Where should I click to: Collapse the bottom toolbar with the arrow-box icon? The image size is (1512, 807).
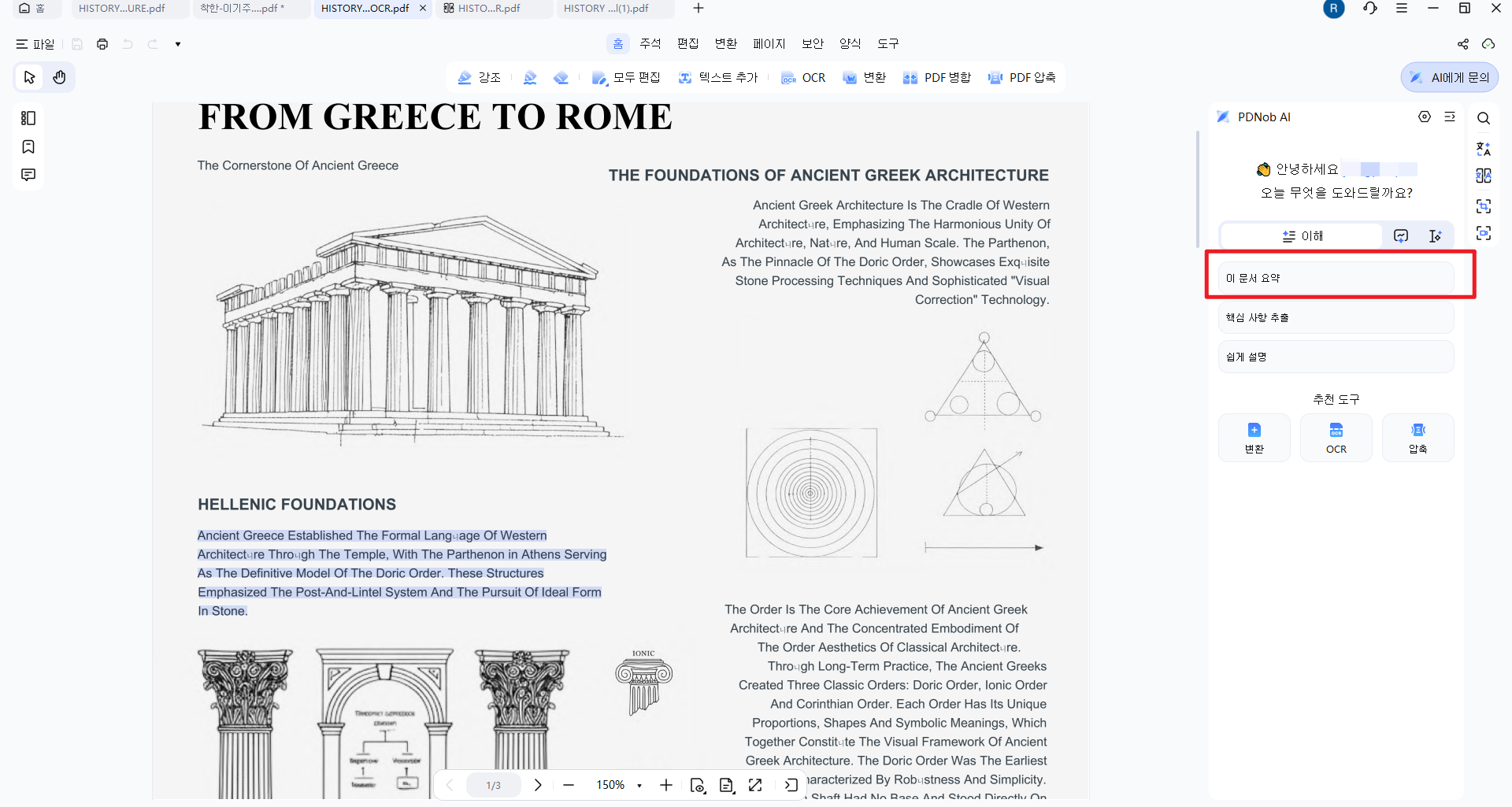(791, 785)
